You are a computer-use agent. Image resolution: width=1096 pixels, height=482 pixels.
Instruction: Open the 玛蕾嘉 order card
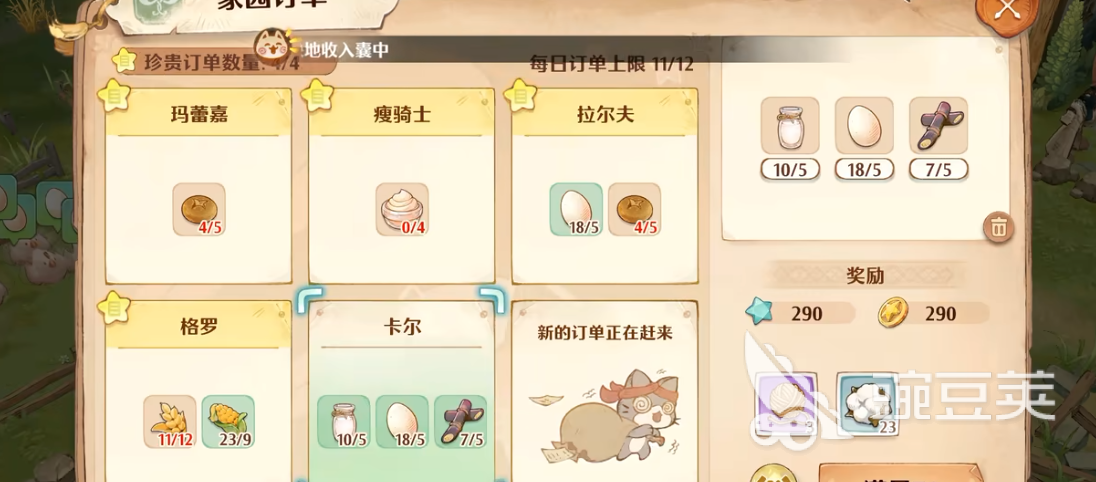[199, 186]
